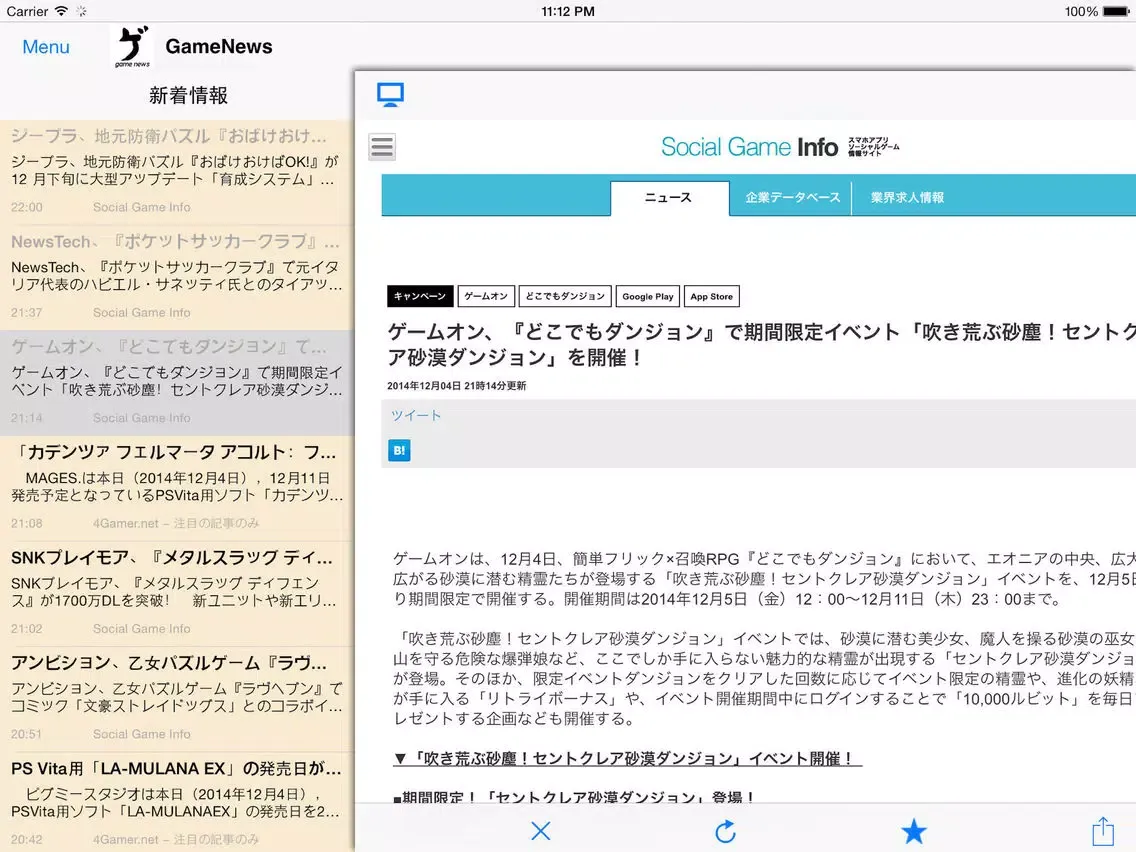Open the share sheet icon
Screen dimensions: 1136x852
[x=1102, y=830]
